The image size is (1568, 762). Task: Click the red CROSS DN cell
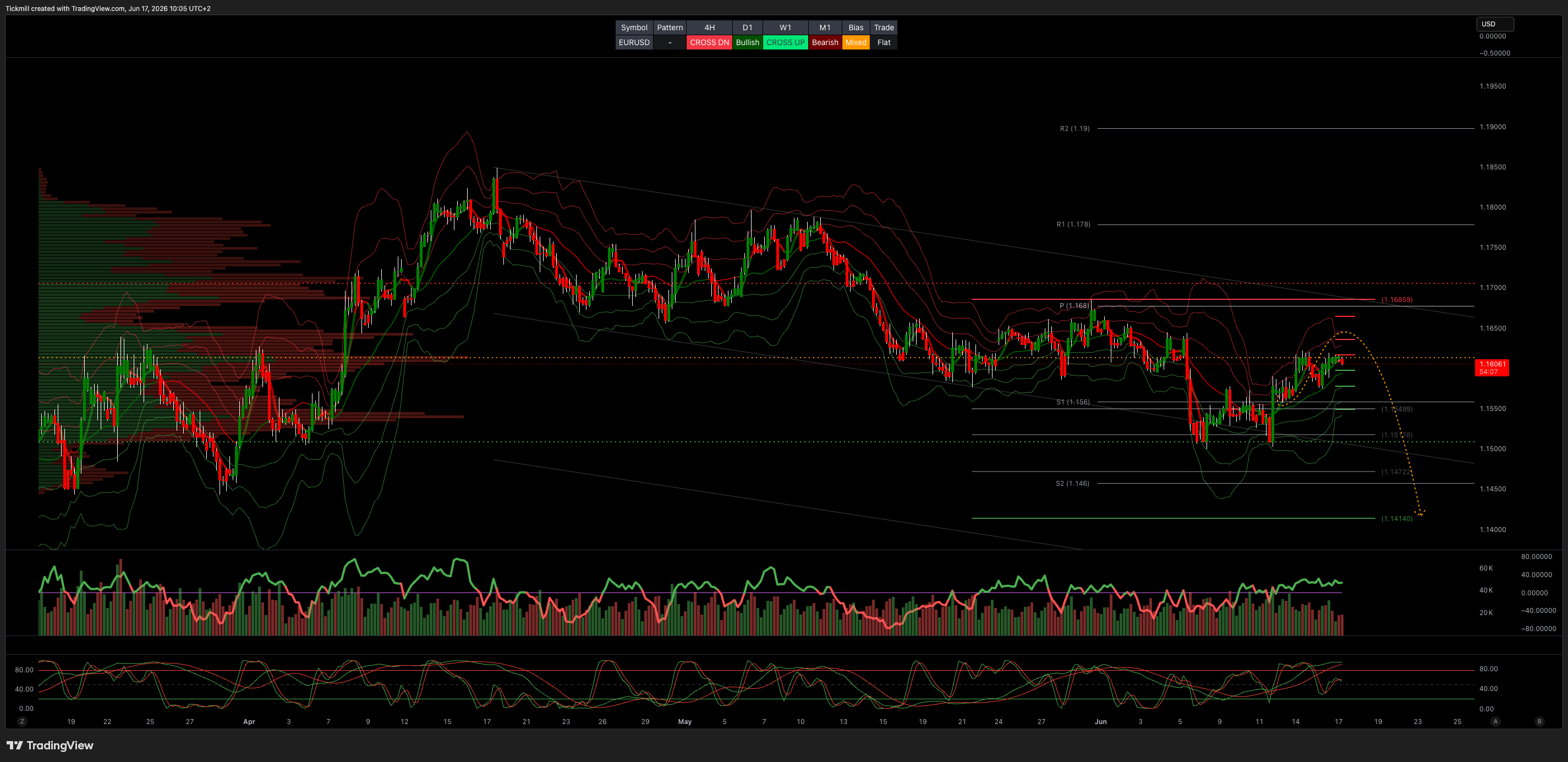(x=709, y=42)
